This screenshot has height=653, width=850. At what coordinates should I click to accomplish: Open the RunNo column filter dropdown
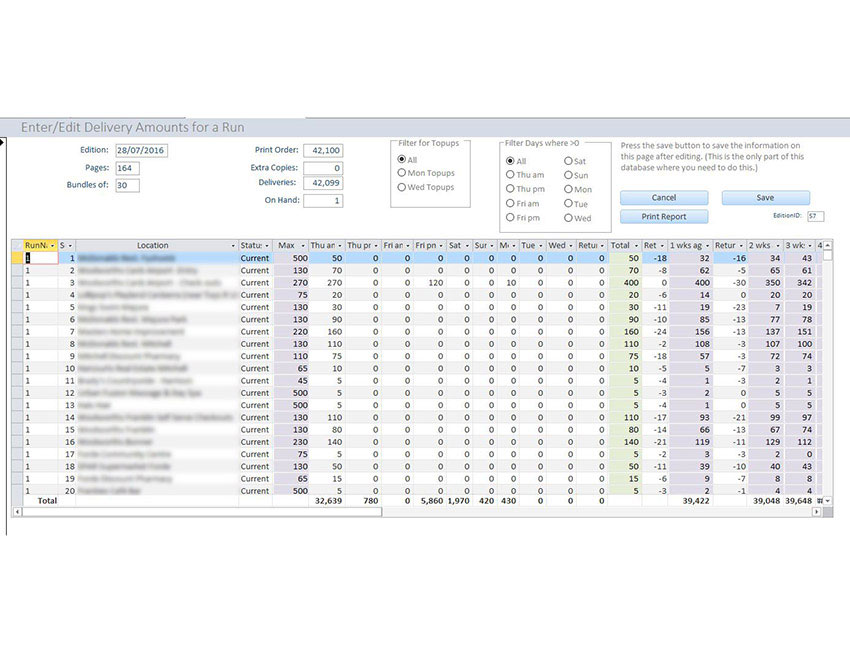tap(53, 245)
